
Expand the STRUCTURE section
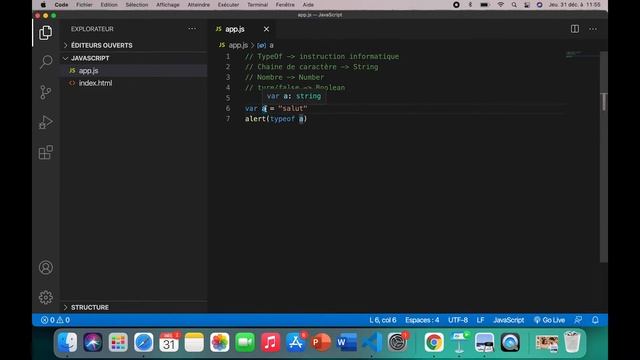pyautogui.click(x=134, y=307)
